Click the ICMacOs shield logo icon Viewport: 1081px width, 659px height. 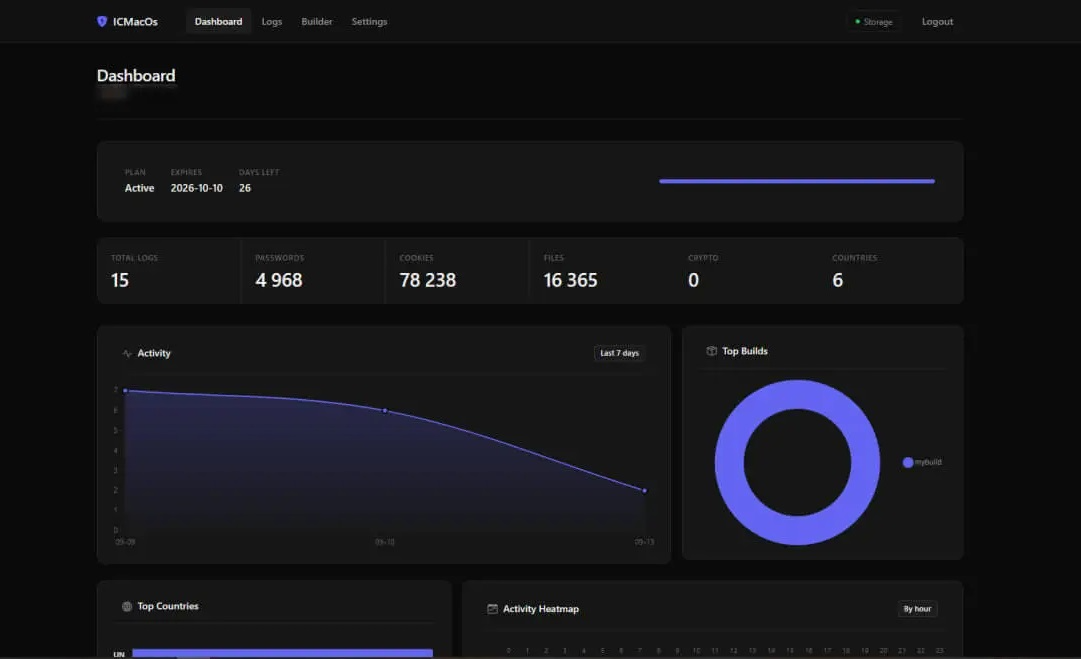(x=102, y=21)
